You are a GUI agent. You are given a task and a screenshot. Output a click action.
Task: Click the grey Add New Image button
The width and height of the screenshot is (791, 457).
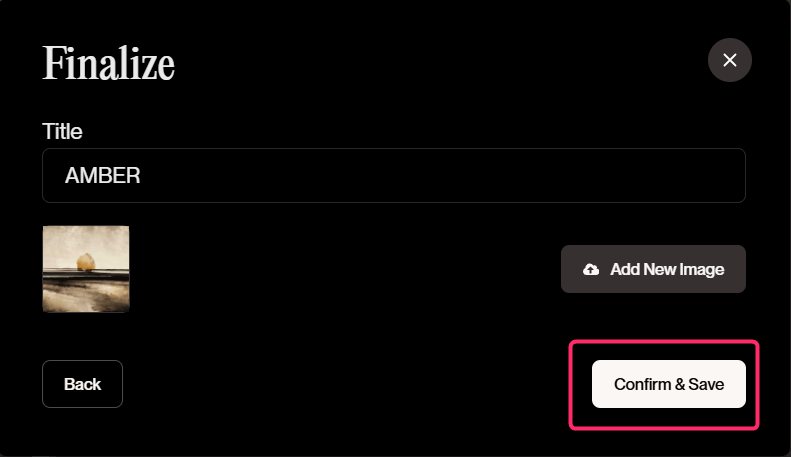[x=653, y=269]
